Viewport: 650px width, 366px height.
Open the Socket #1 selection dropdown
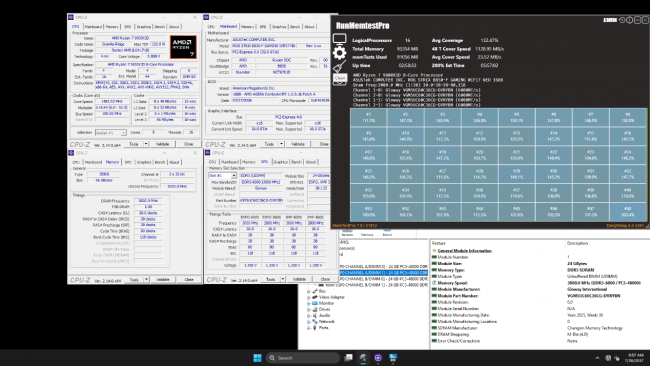point(111,133)
